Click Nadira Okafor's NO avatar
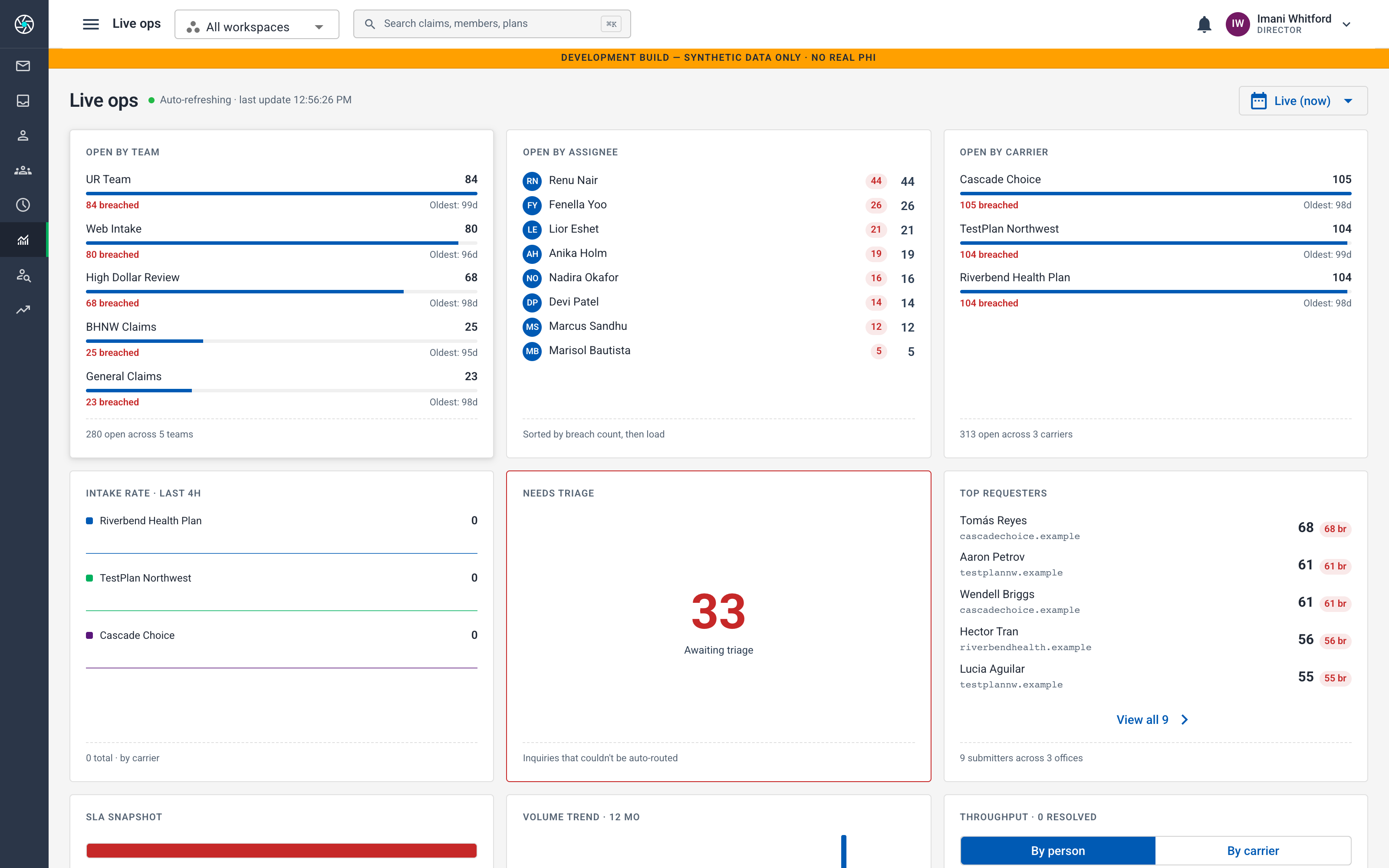Screen dimensions: 1389x868 point(532,278)
